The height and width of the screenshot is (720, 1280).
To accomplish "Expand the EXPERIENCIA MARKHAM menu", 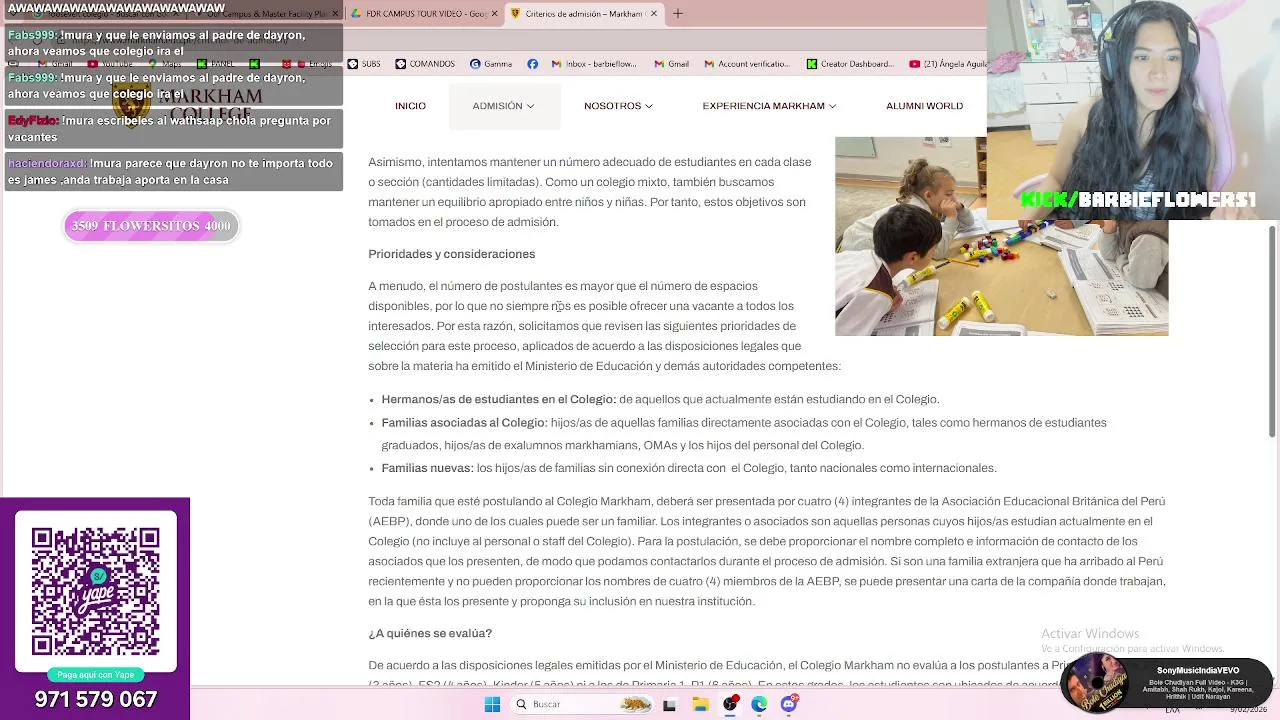I will (x=769, y=106).
